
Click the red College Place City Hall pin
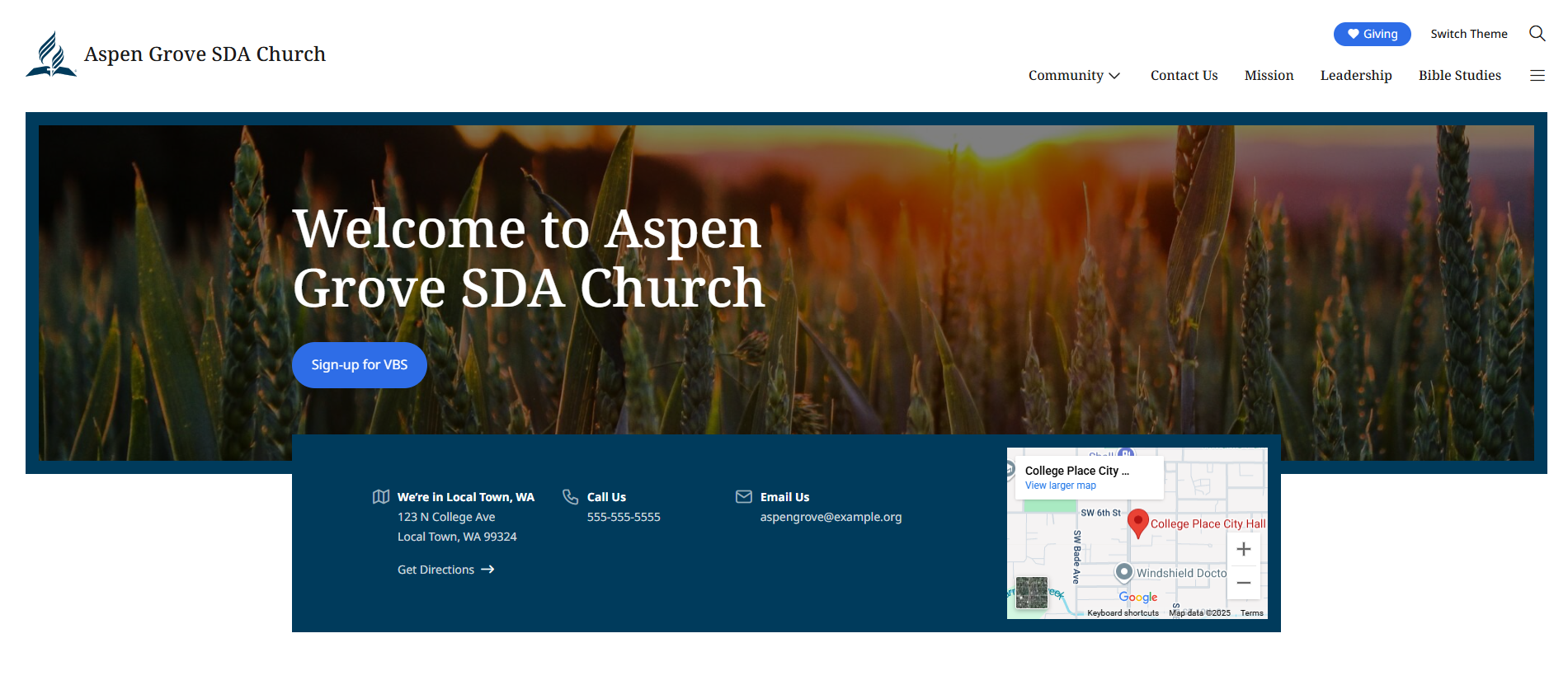point(1138,523)
